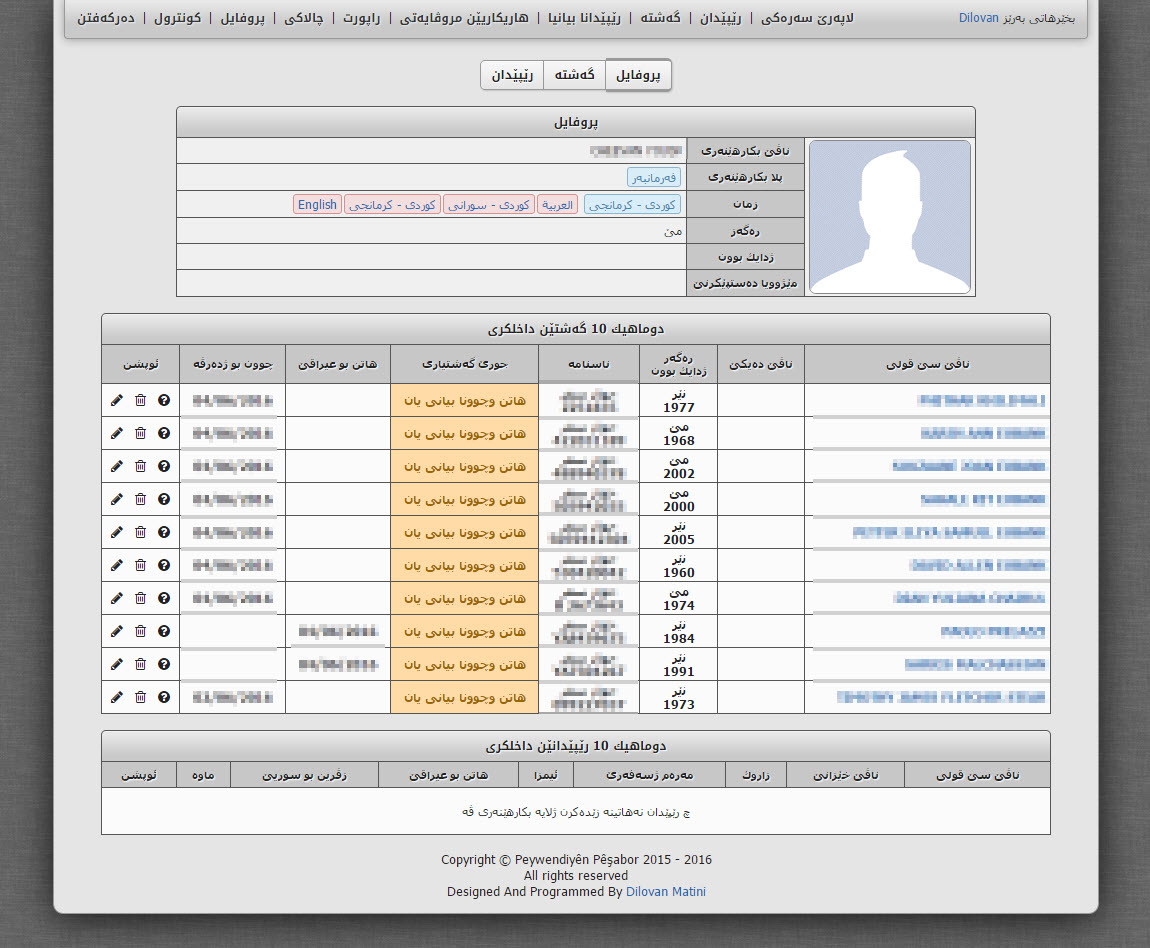Image resolution: width=1150 pixels, height=948 pixels.
Task: Click the جورێ گەشتیارێ column header
Action: tap(464, 364)
